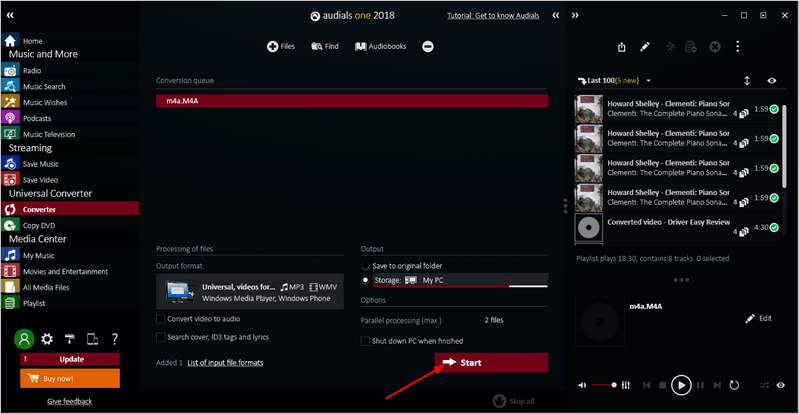Viewport: 799px width, 414px height.
Task: Click the Buy now! button
Action: 70,378
